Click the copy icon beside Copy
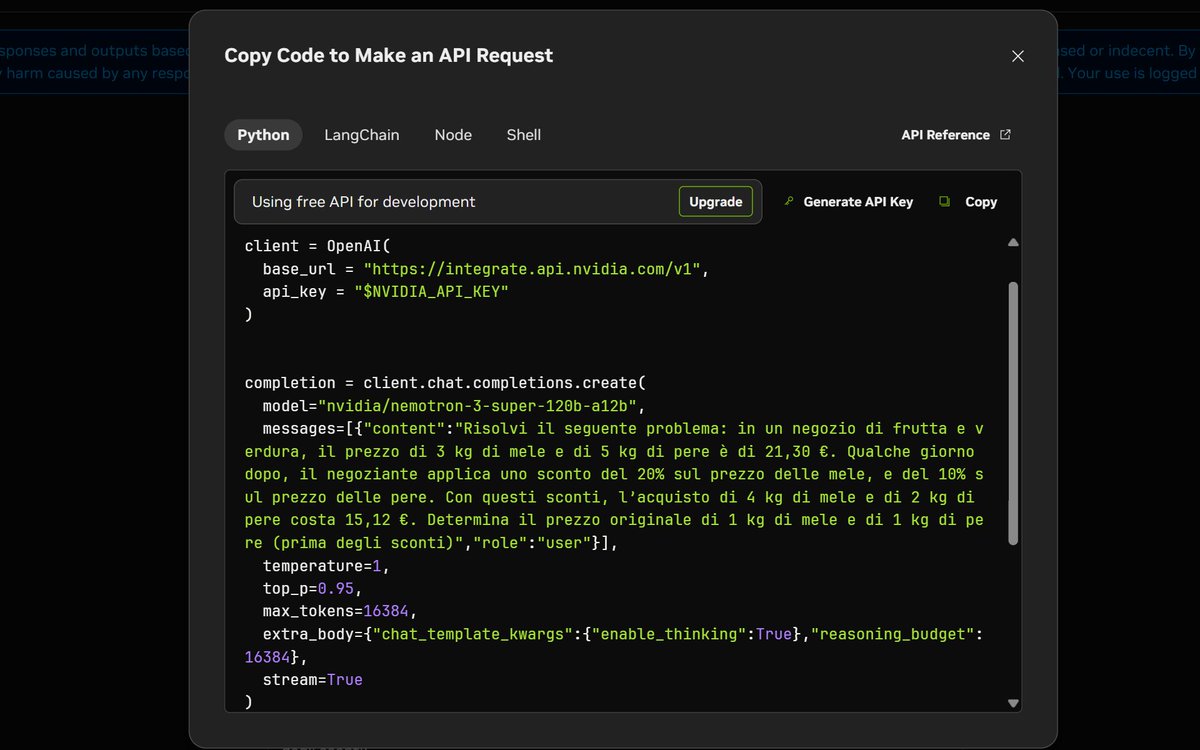 point(944,201)
